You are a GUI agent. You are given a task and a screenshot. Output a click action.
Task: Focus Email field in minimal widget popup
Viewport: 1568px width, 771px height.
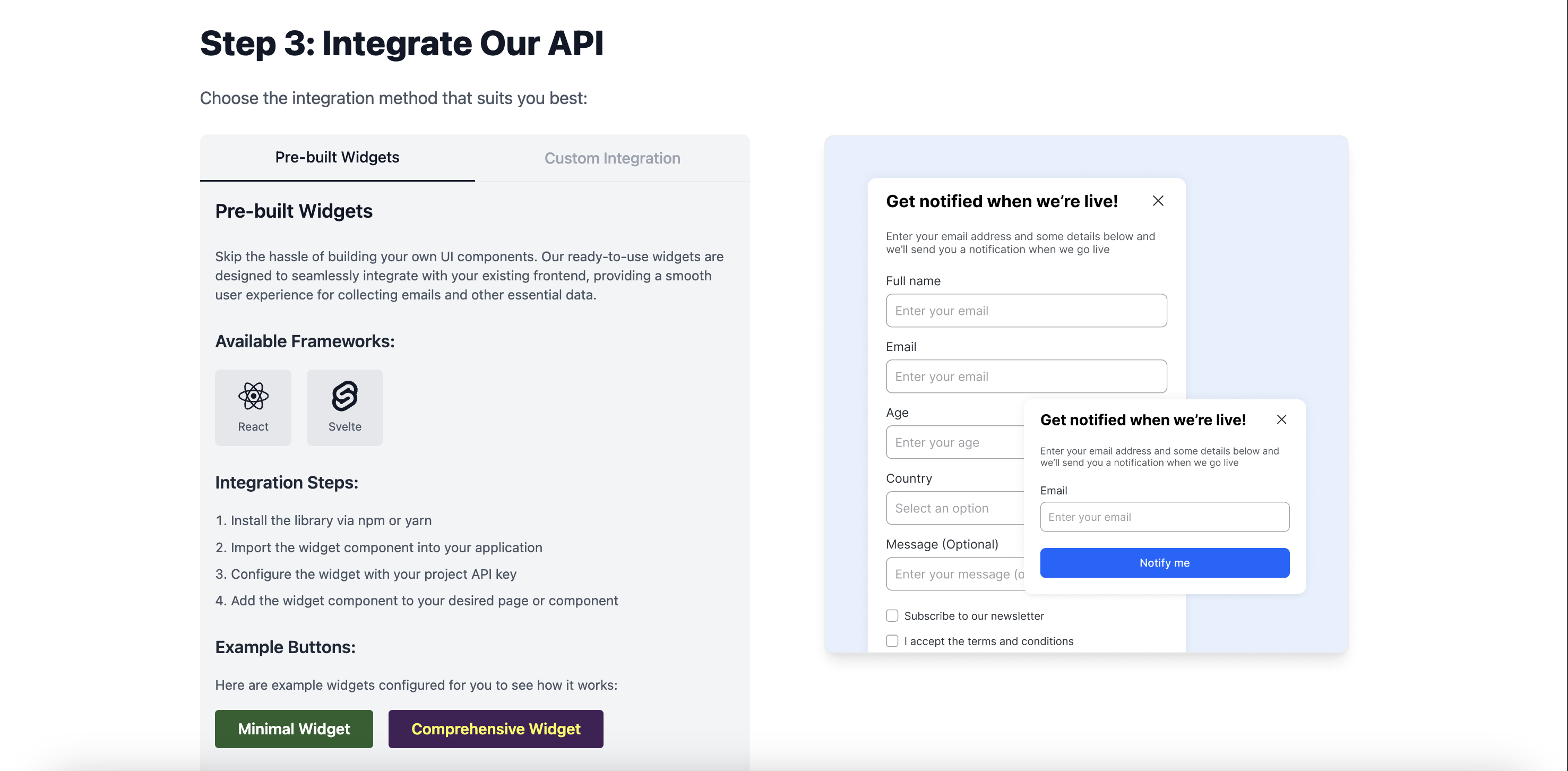[1165, 517]
